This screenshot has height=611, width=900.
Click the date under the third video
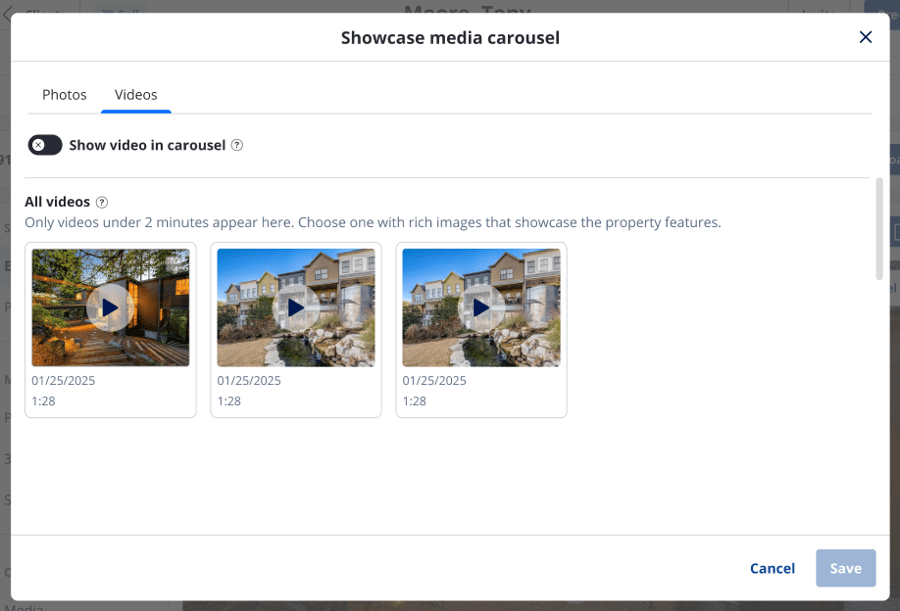[x=434, y=381]
